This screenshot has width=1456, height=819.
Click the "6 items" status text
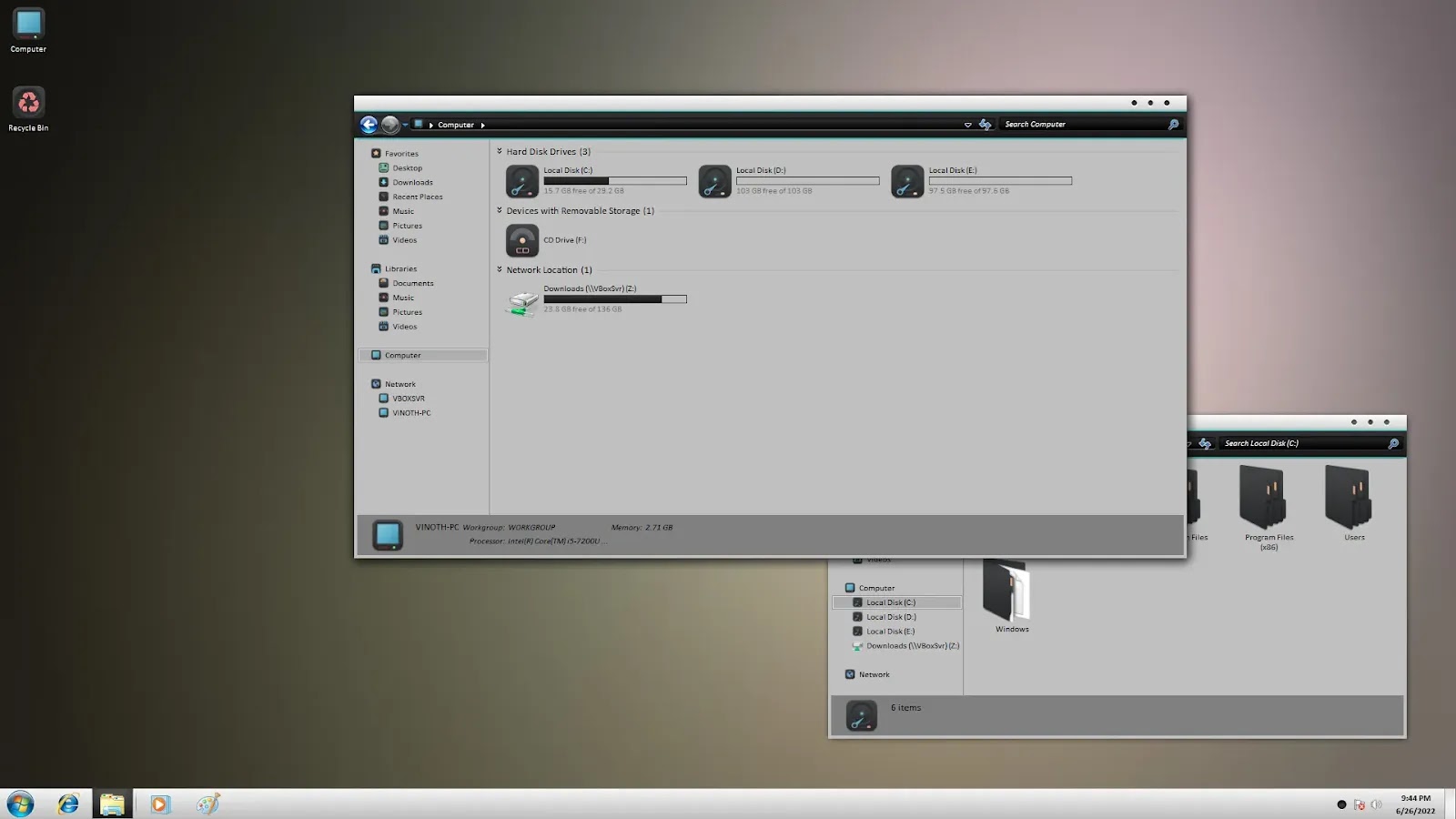905,708
